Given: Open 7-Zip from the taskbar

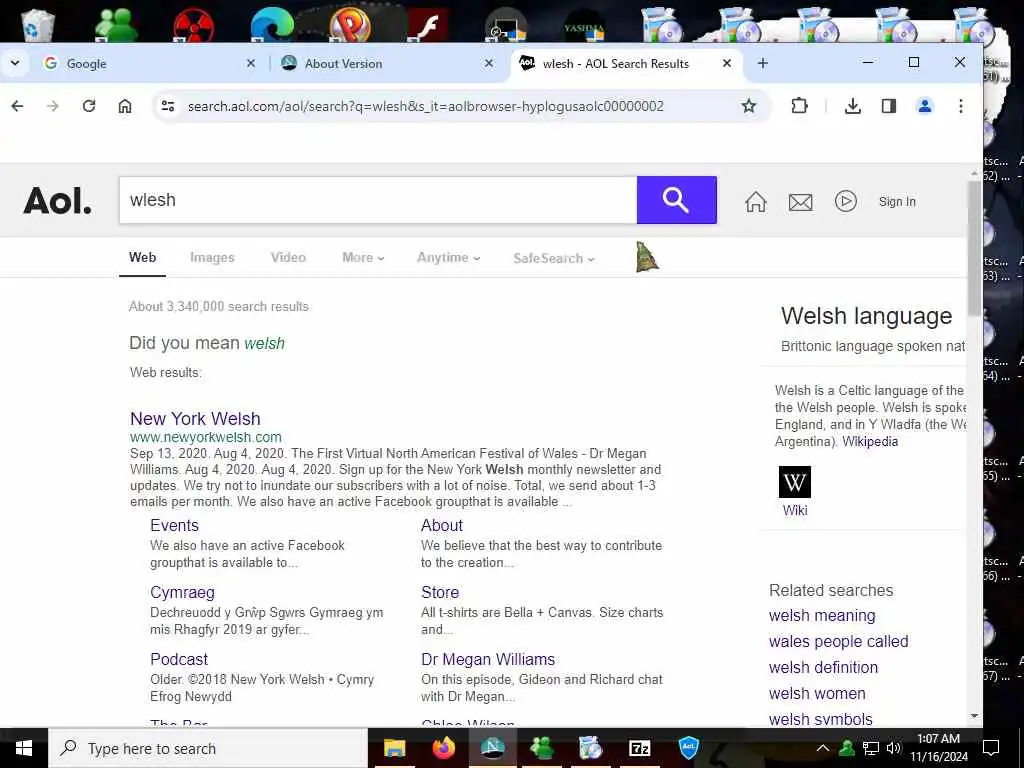Looking at the screenshot, I should (639, 748).
